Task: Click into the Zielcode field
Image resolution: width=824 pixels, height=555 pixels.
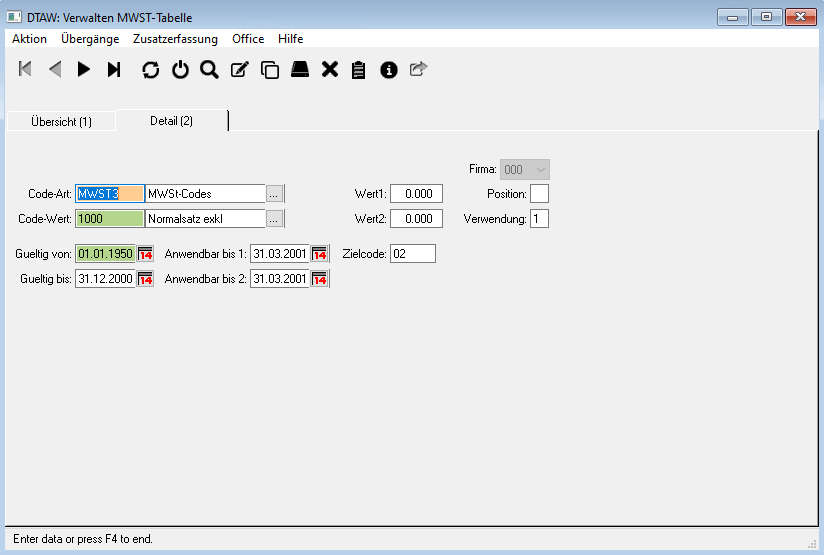Action: pyautogui.click(x=413, y=254)
